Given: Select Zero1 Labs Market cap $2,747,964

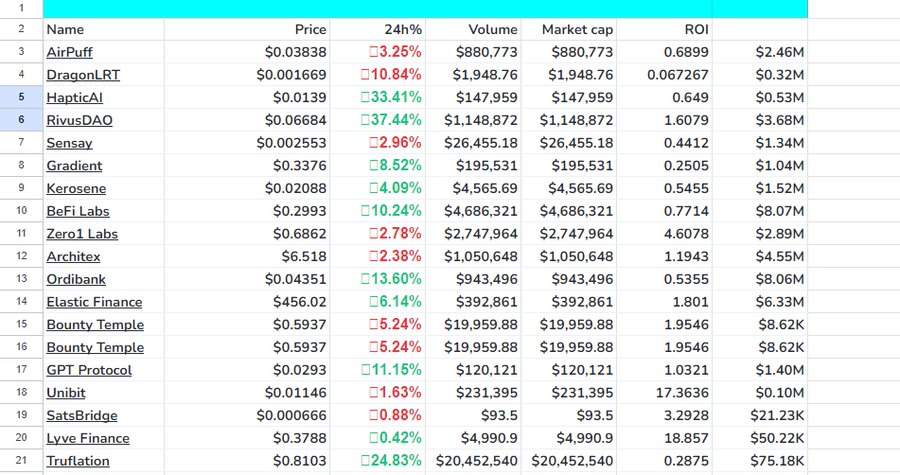Looking at the screenshot, I should click(569, 233).
